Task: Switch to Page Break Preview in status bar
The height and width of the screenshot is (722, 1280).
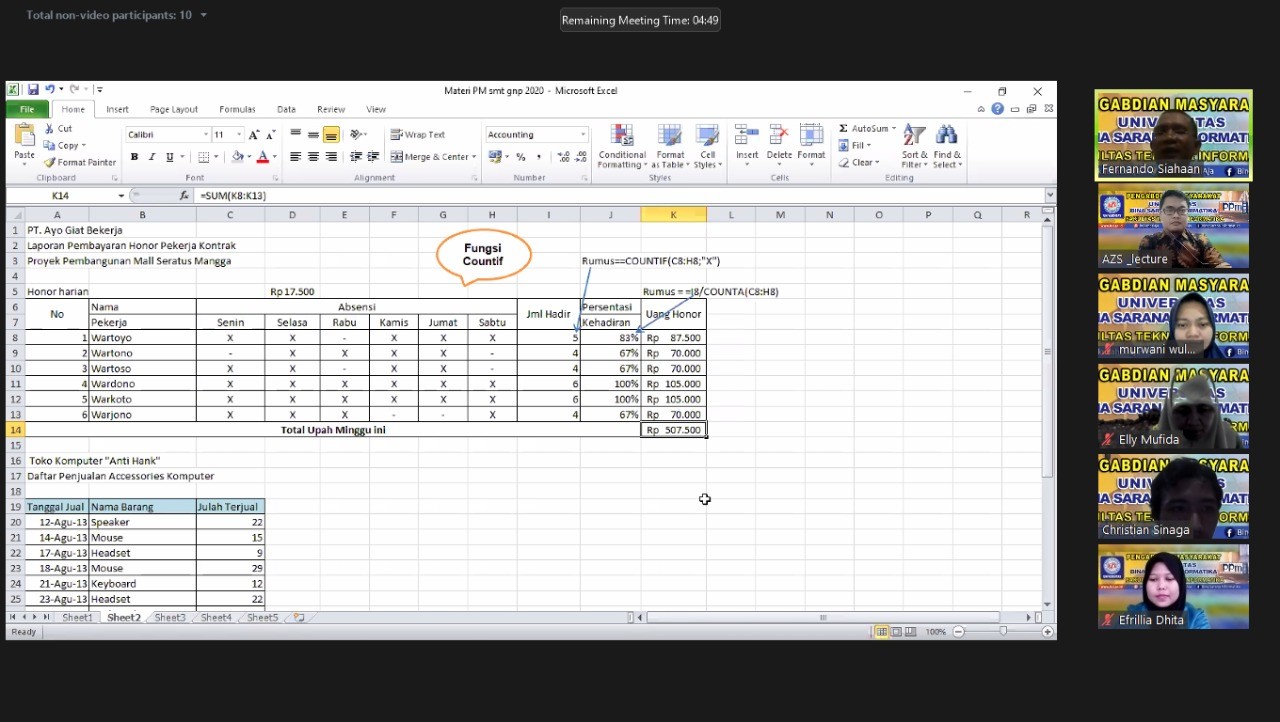Action: pos(912,632)
